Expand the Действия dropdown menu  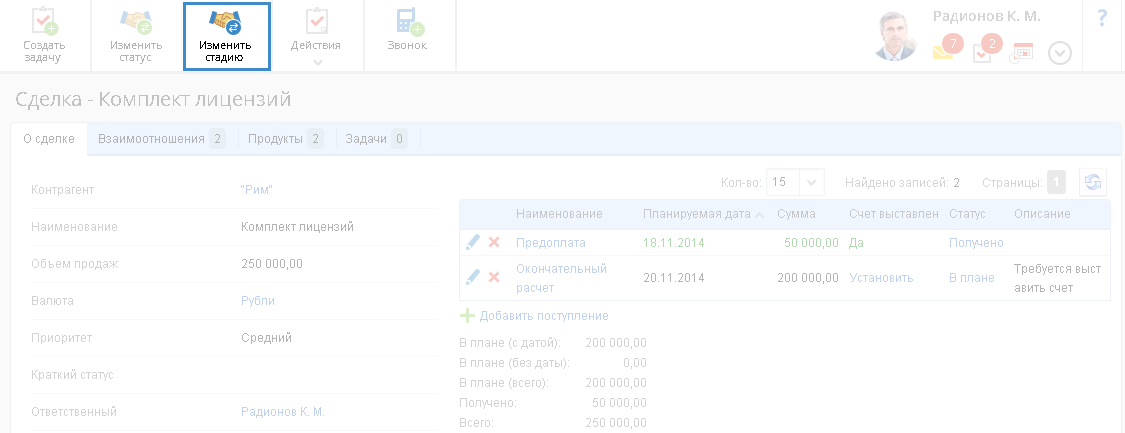[x=316, y=62]
